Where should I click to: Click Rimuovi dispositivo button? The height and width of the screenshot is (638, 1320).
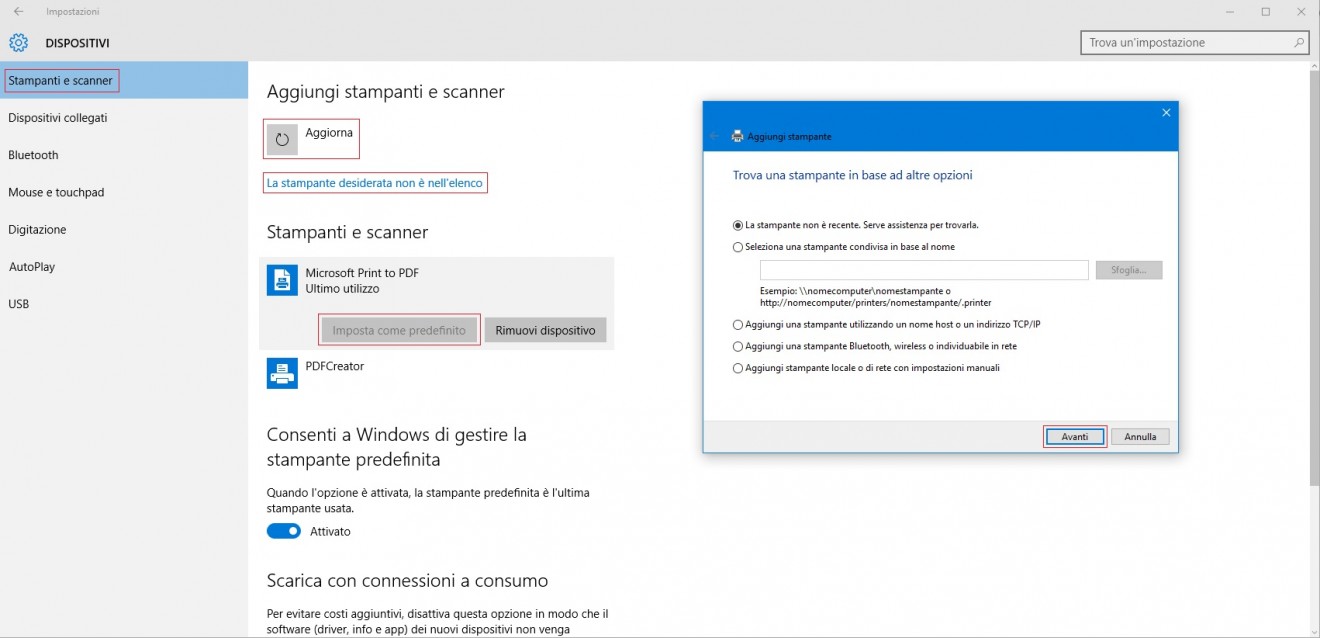click(x=545, y=330)
